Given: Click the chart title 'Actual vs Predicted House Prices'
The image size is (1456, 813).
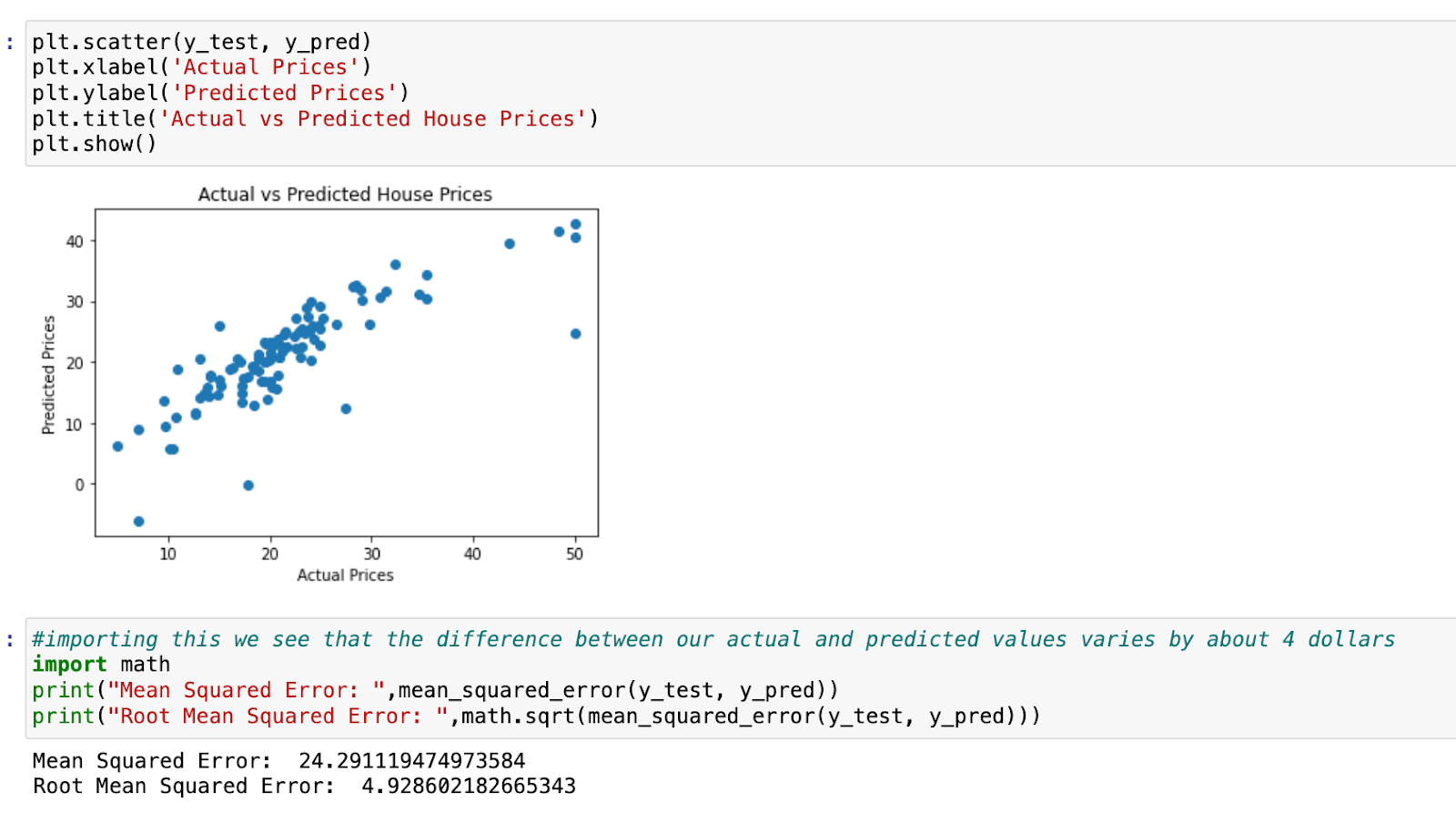Looking at the screenshot, I should click(x=345, y=194).
